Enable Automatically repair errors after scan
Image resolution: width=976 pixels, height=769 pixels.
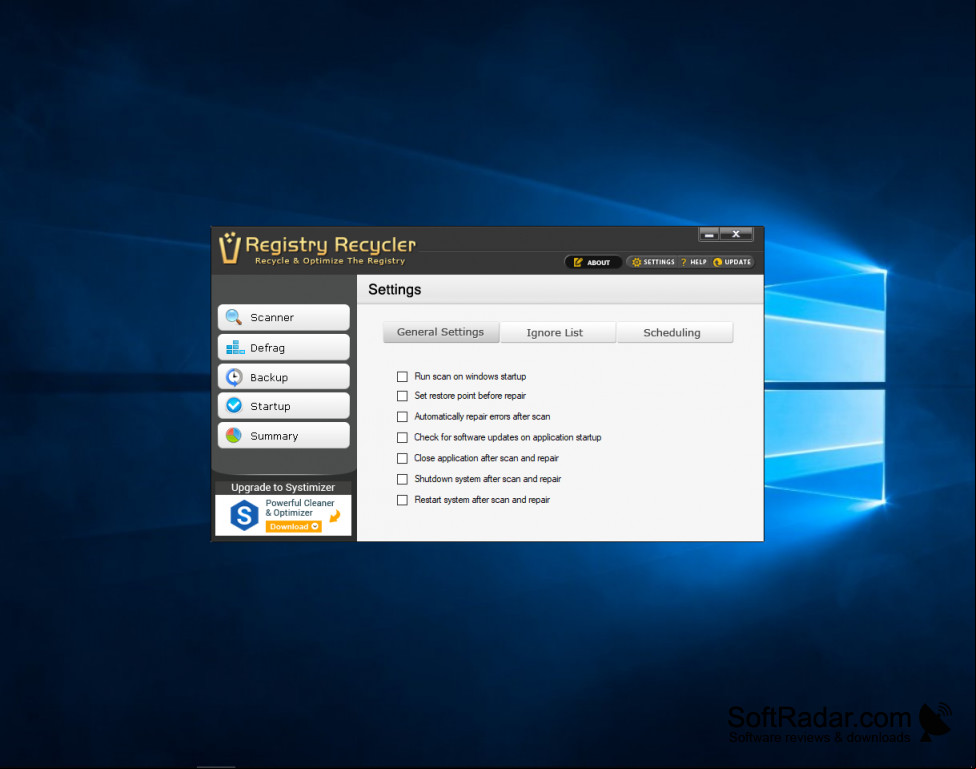pos(402,417)
